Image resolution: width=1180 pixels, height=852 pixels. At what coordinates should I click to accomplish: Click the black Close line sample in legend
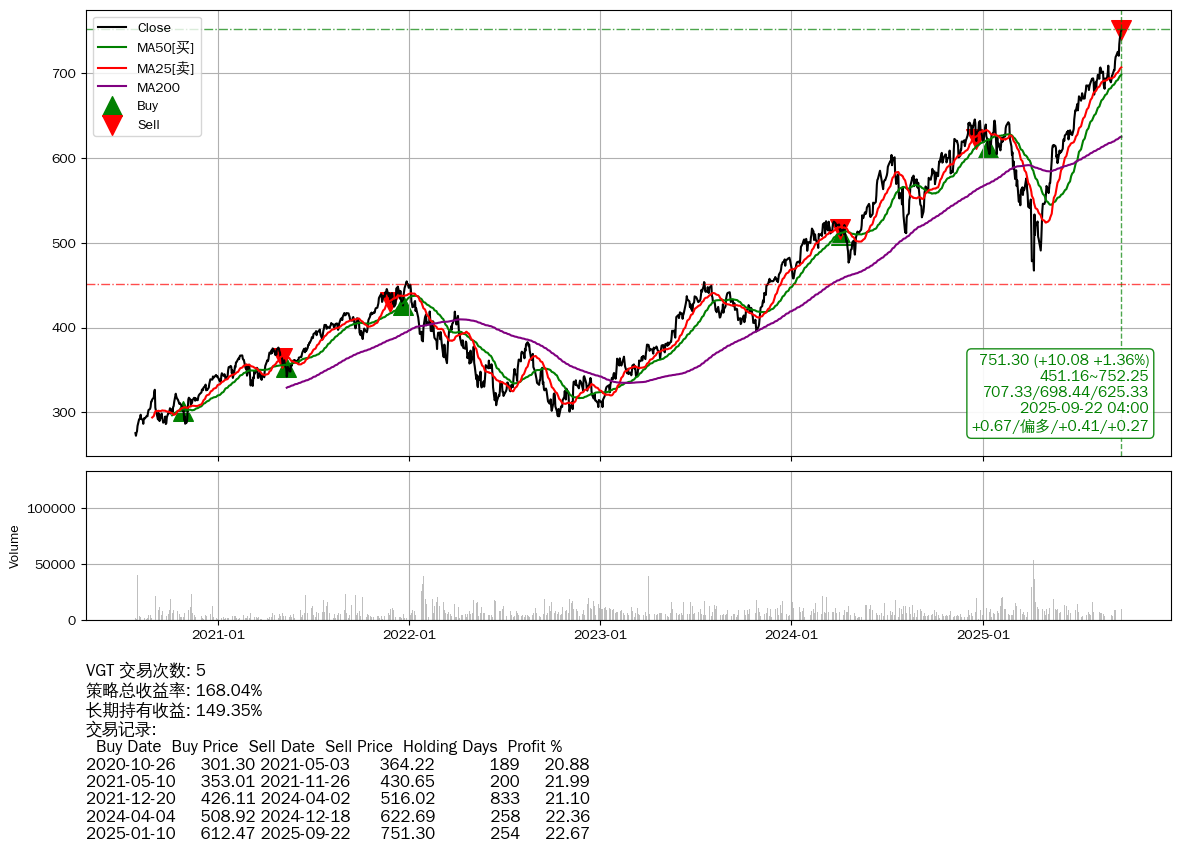coord(113,28)
